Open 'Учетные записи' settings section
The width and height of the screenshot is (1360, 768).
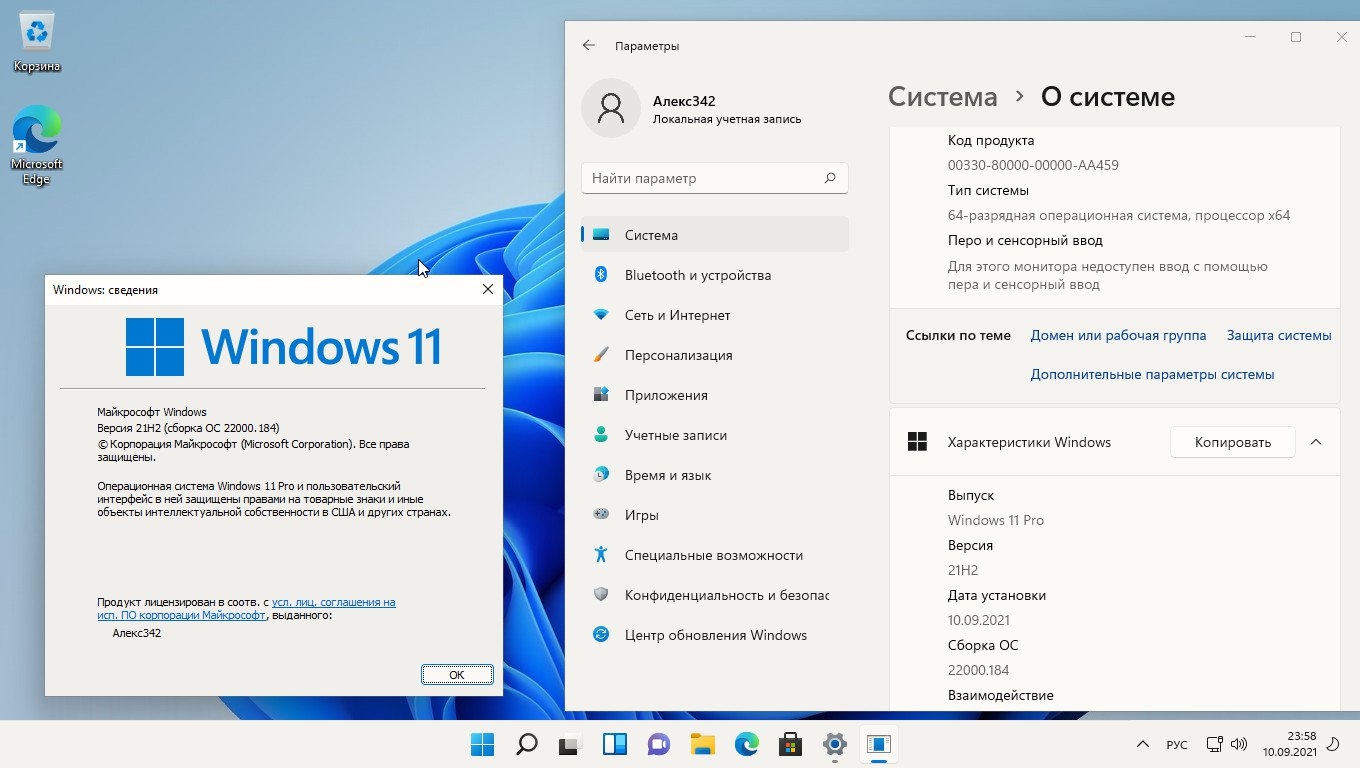714,435
